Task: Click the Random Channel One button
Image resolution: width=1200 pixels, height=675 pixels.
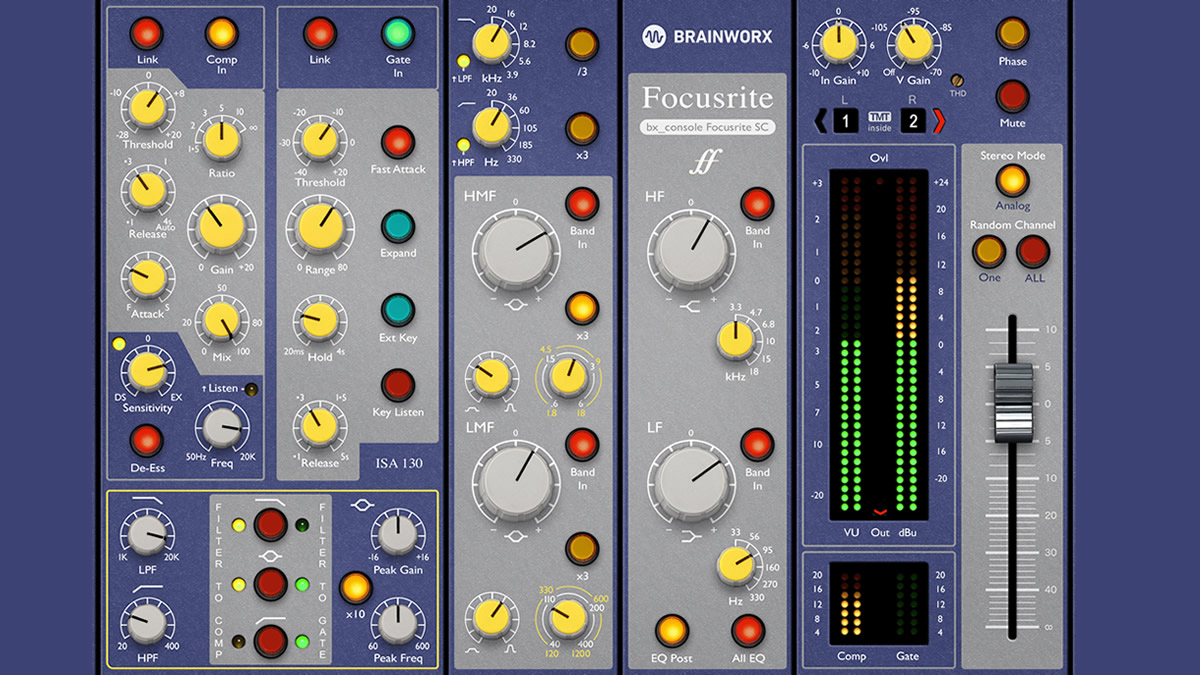Action: click(x=989, y=252)
